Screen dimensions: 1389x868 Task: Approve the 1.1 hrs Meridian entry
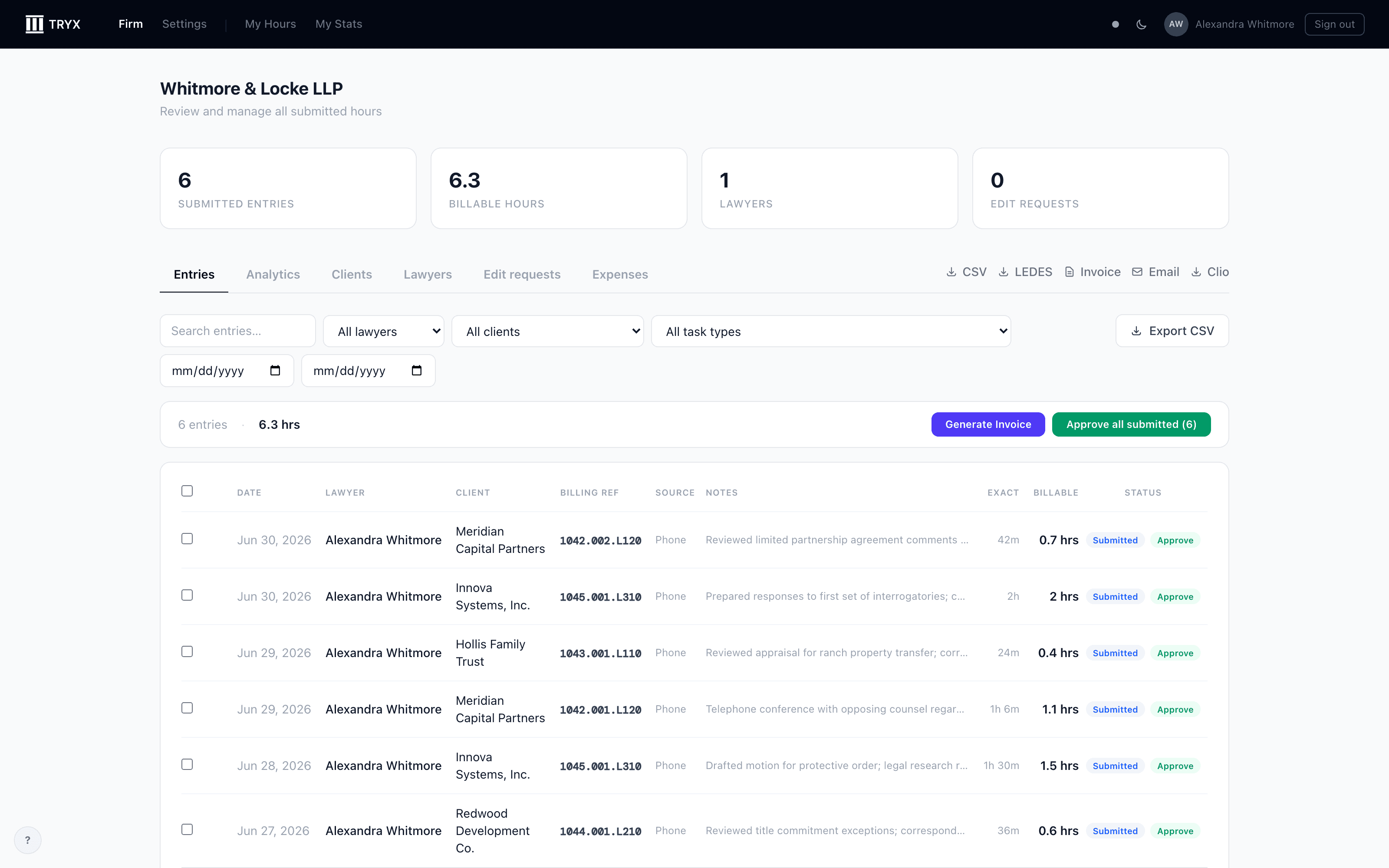click(x=1175, y=710)
